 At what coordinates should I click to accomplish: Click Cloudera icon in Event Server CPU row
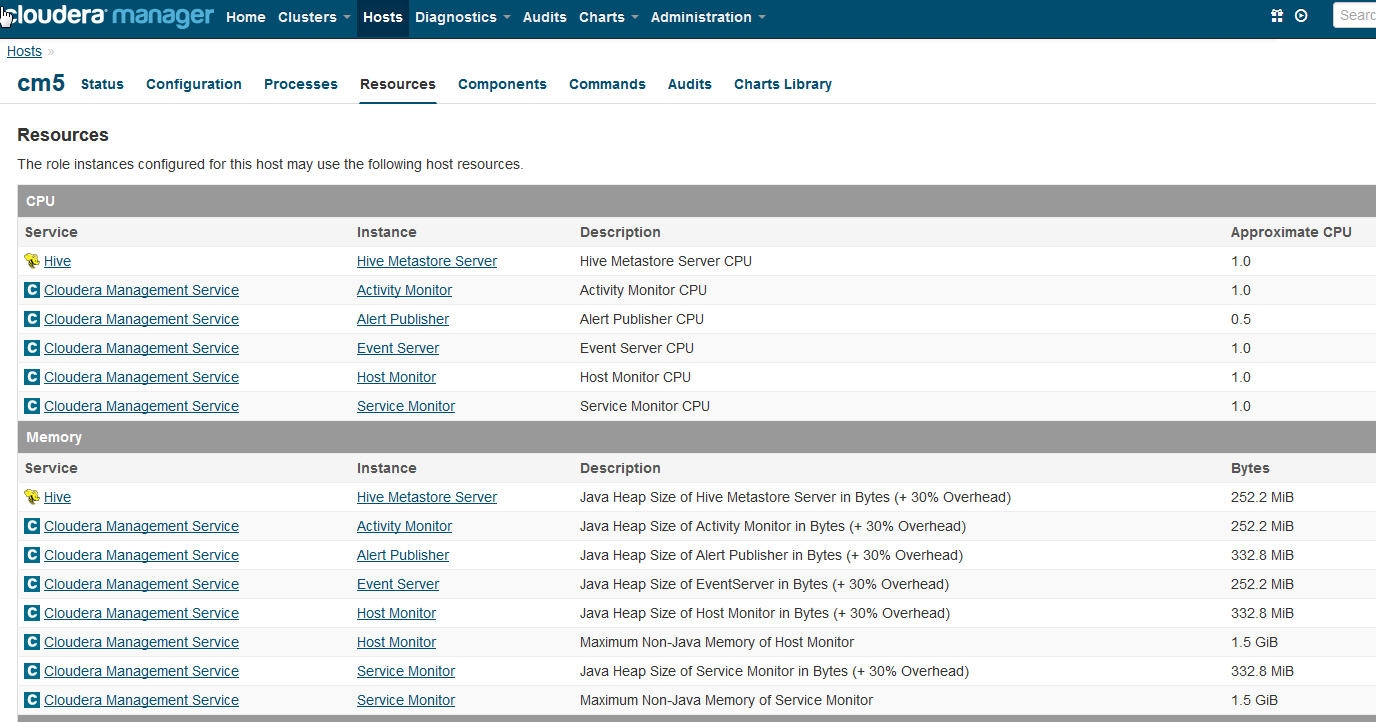coord(32,348)
